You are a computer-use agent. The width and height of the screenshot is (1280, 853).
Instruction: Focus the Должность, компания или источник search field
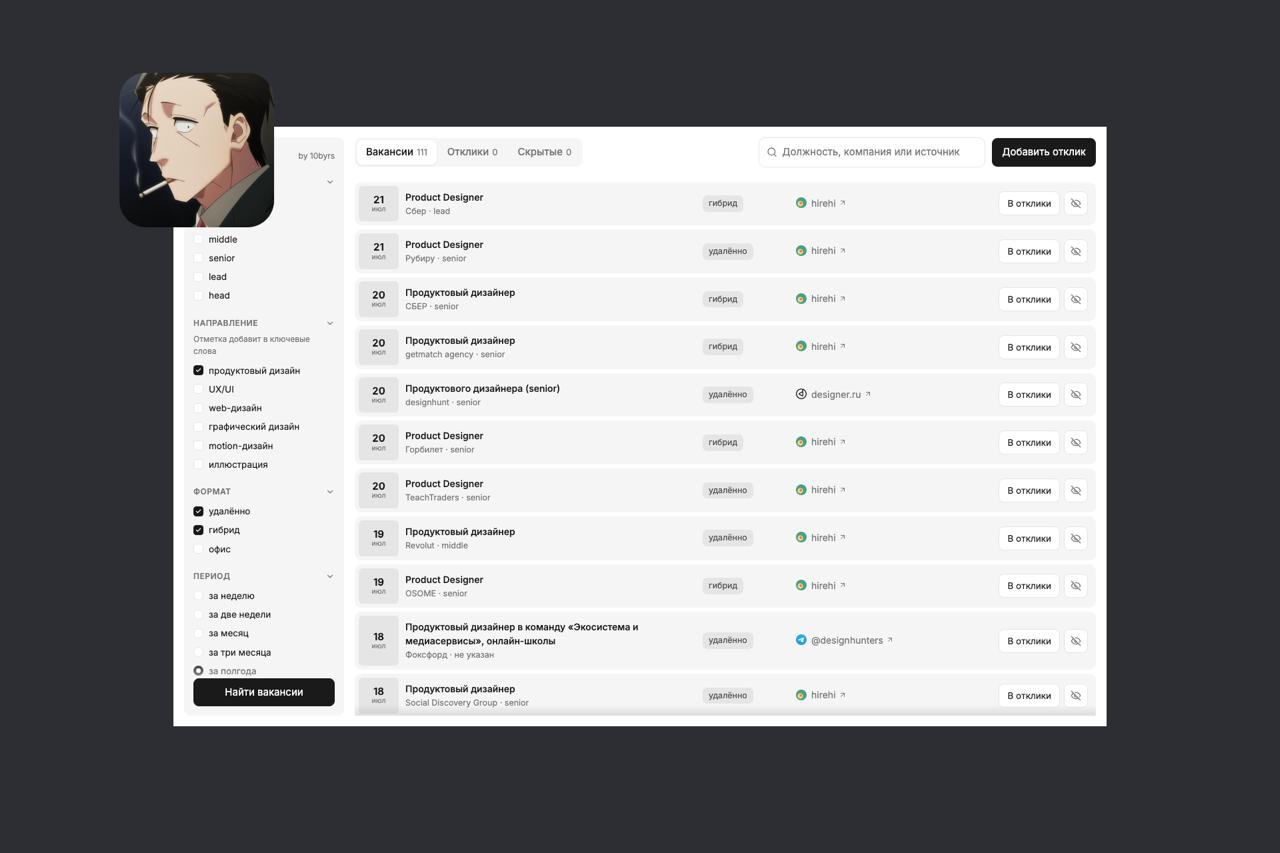pos(871,152)
